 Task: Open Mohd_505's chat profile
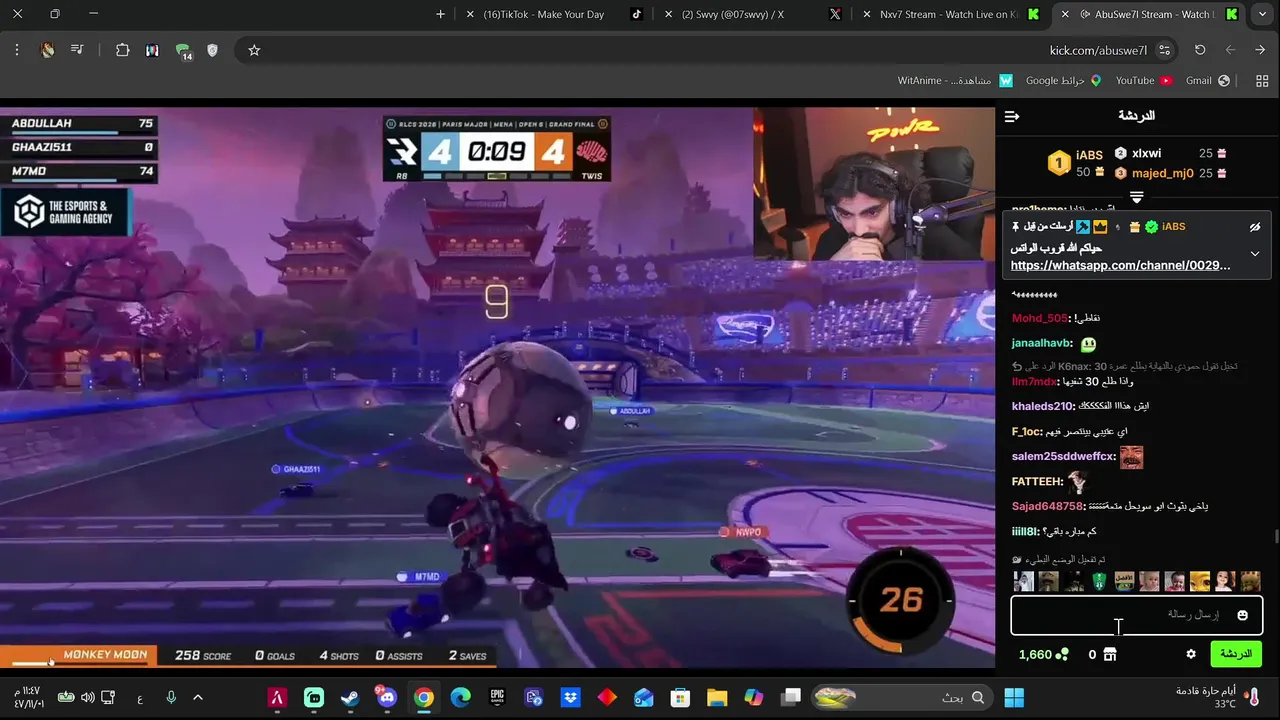tap(1040, 318)
